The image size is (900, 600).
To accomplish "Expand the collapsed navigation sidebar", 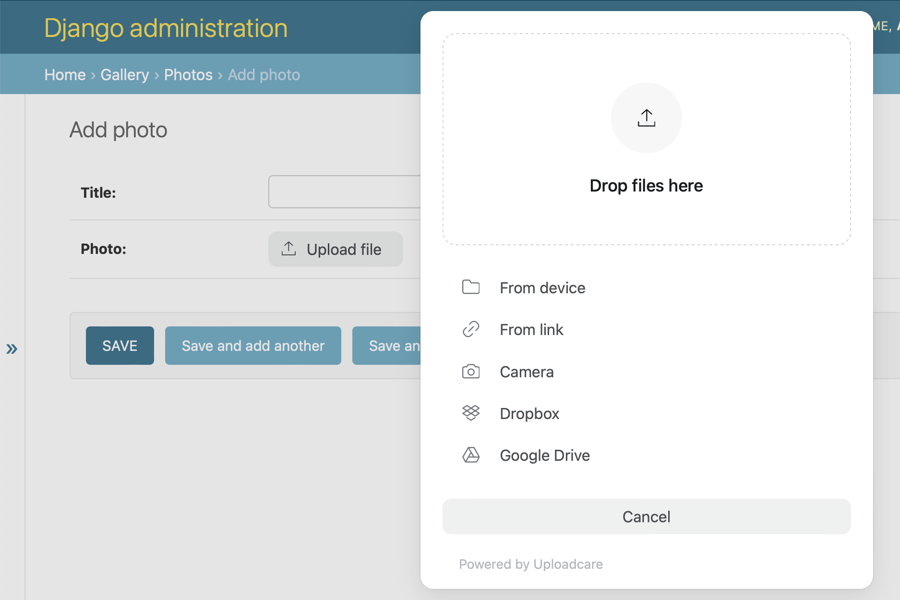I will coord(12,349).
